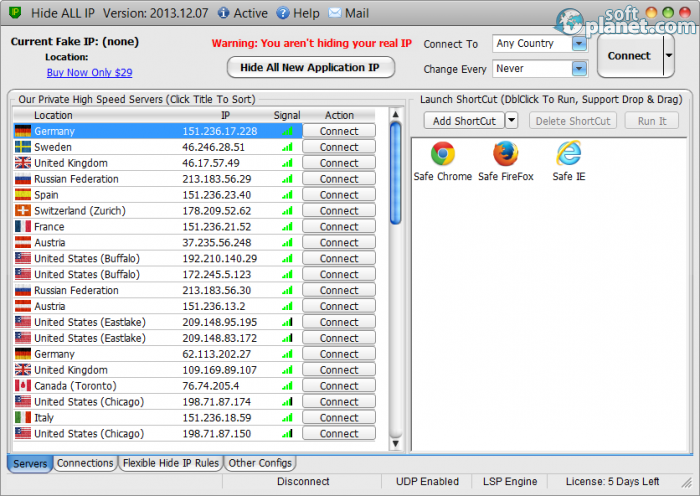
Task: Click server list scrollbar down arrow
Action: (396, 444)
